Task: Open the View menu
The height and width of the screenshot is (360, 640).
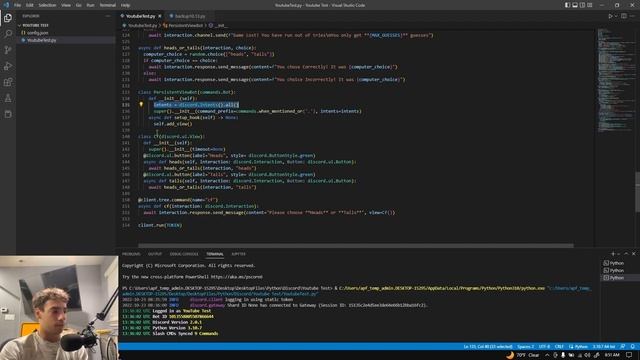Action: 66,5
